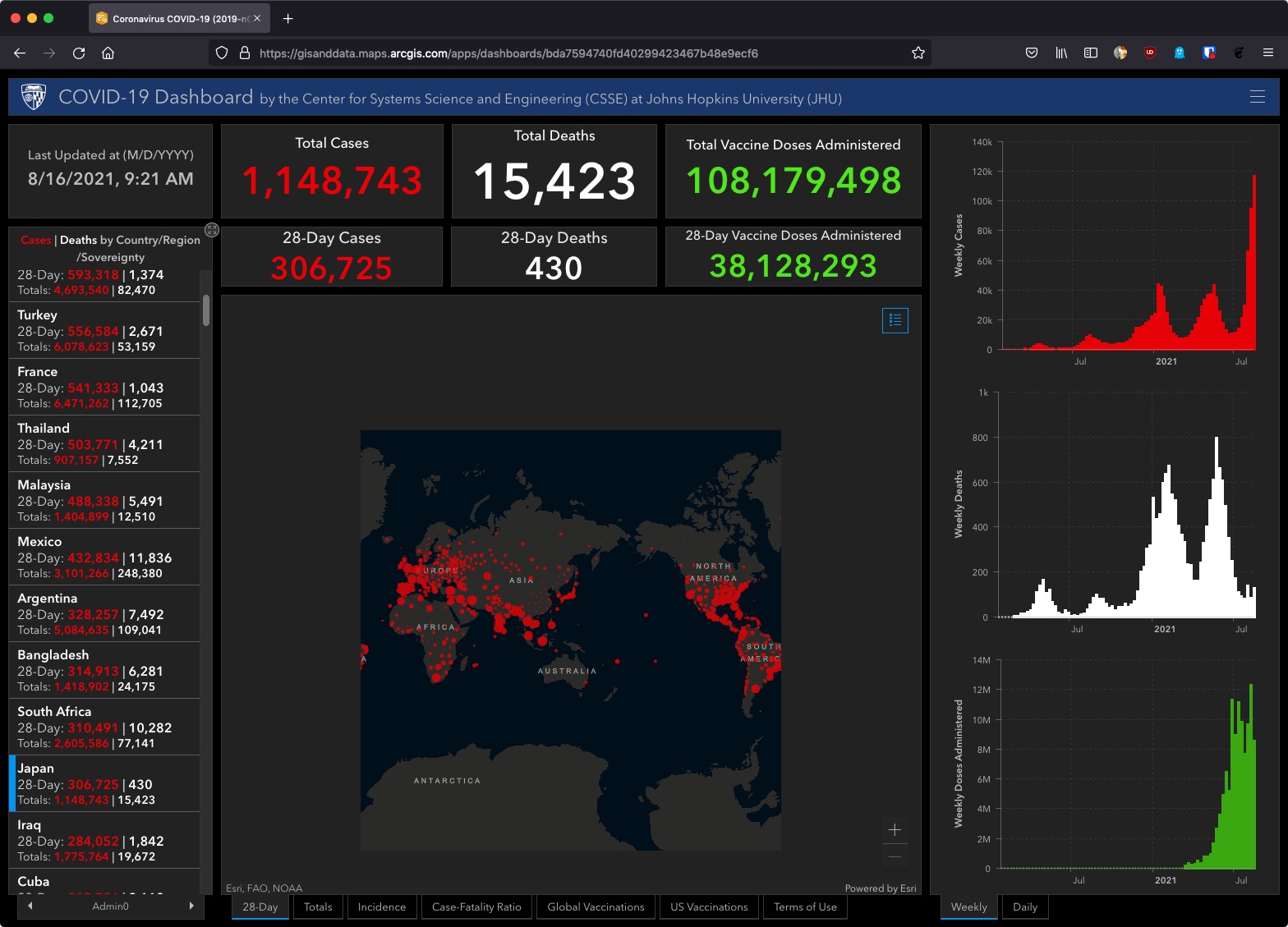
Task: Bookmark this page with the star
Action: 918,53
